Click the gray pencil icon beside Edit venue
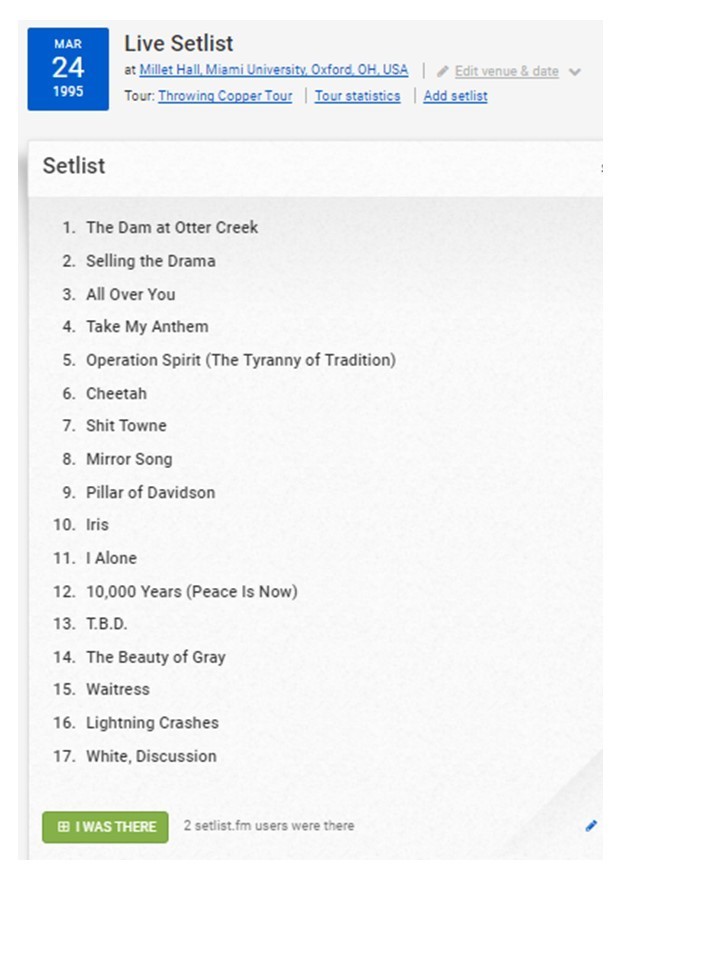 442,72
